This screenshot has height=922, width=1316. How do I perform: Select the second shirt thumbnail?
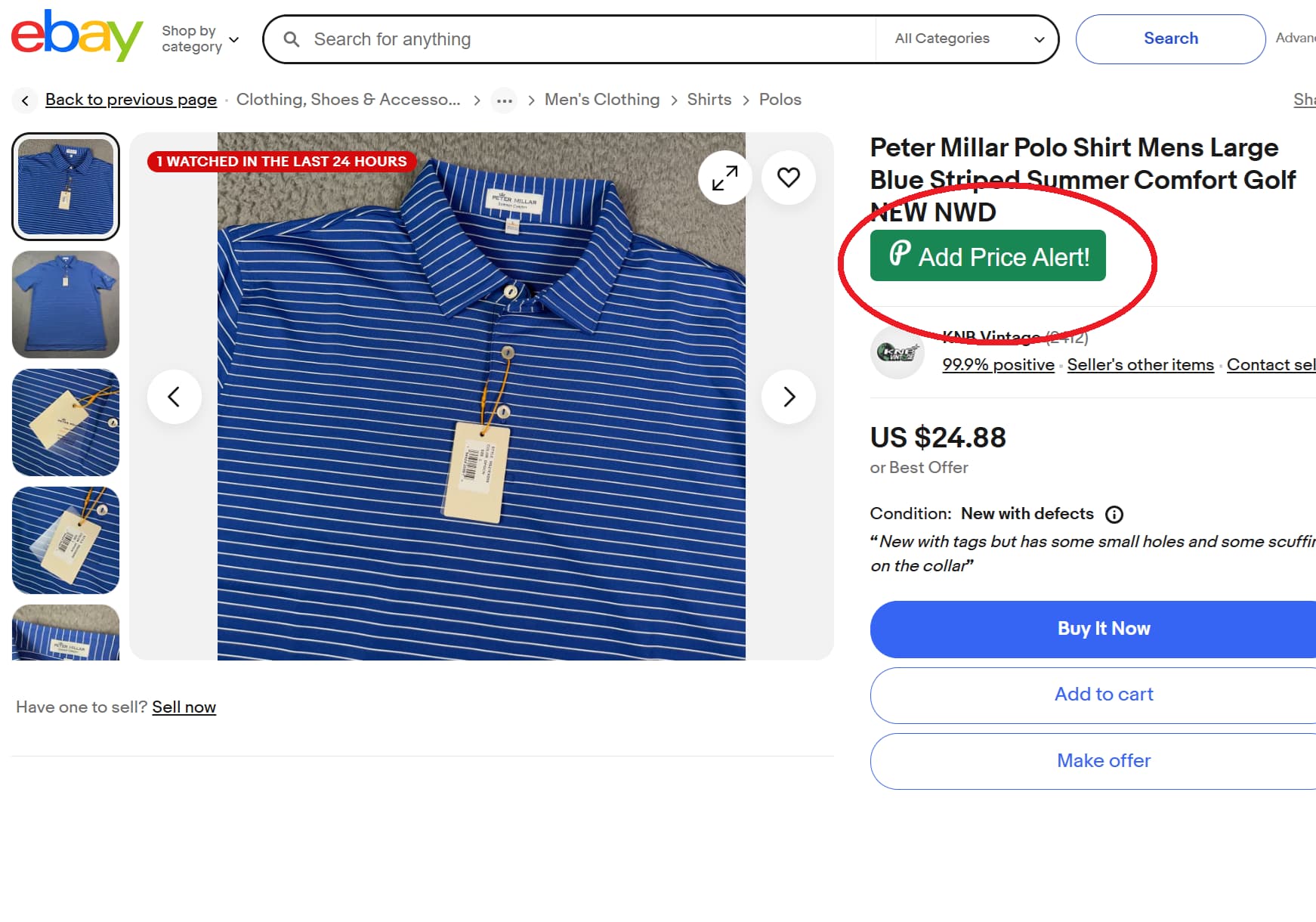[66, 305]
